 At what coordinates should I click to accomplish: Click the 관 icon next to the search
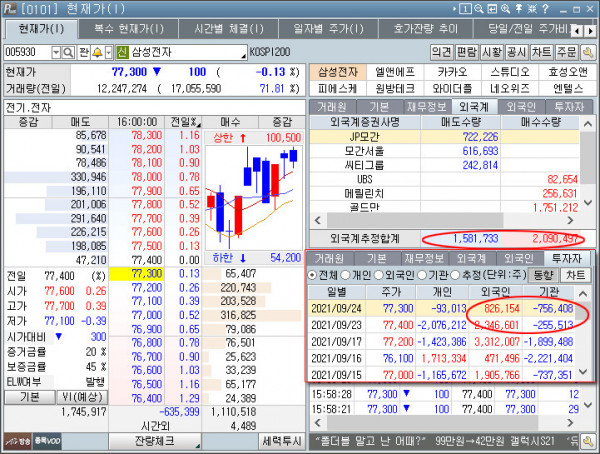pyautogui.click(x=84, y=52)
